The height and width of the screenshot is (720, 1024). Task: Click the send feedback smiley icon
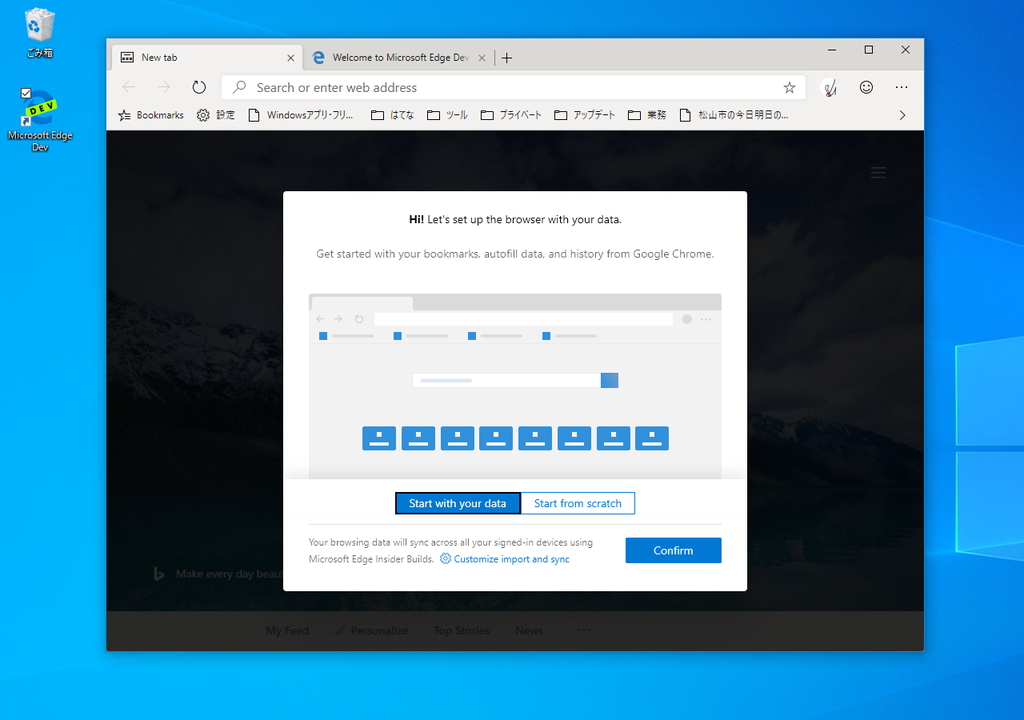click(866, 87)
